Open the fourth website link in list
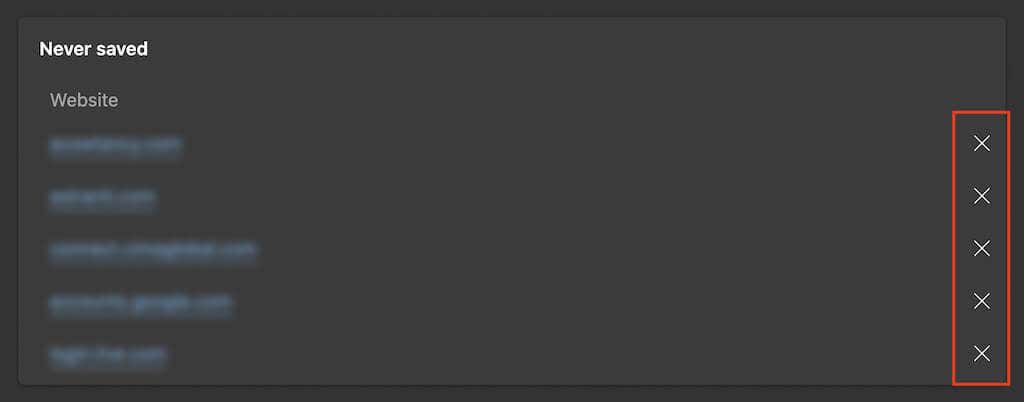Viewport: 1024px width, 402px height. [140, 303]
